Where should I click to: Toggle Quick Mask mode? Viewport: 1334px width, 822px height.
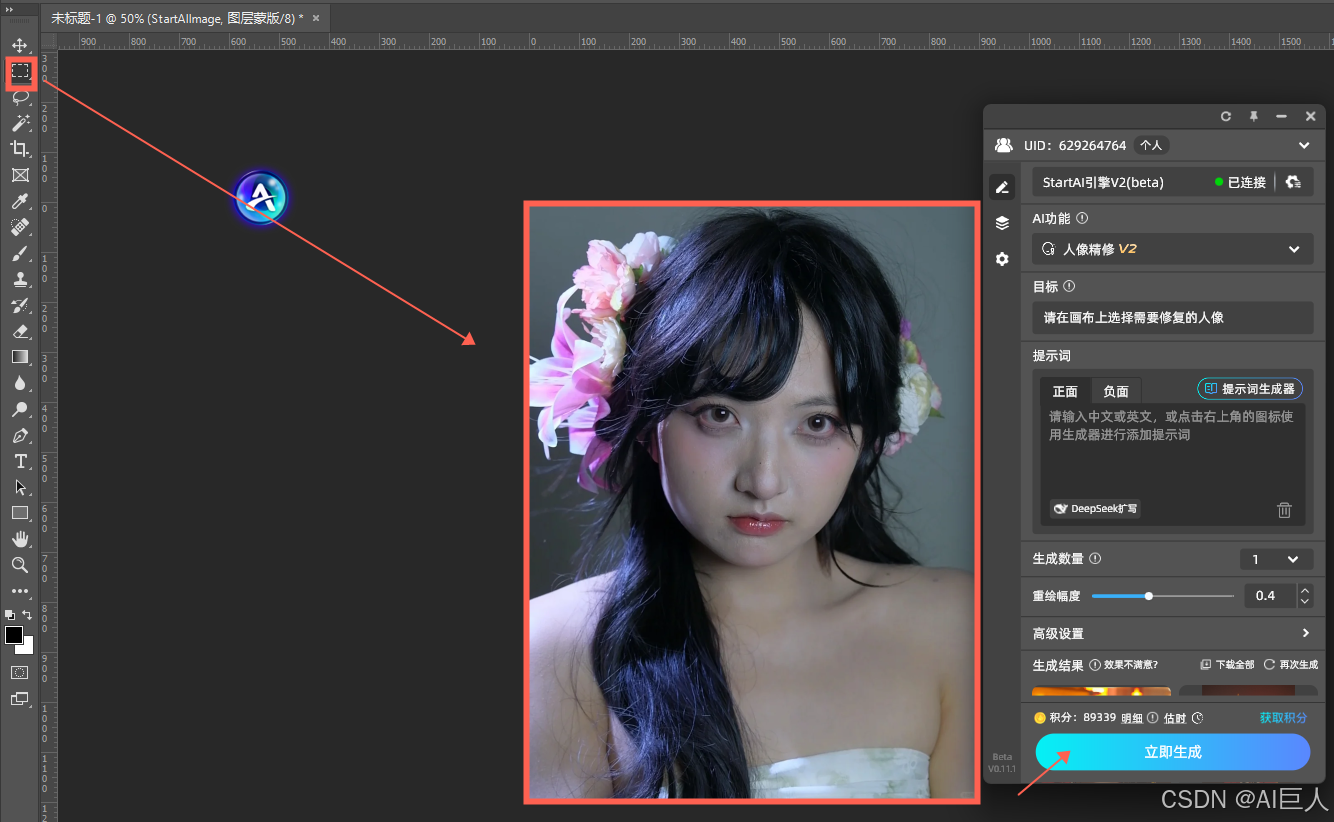point(20,672)
